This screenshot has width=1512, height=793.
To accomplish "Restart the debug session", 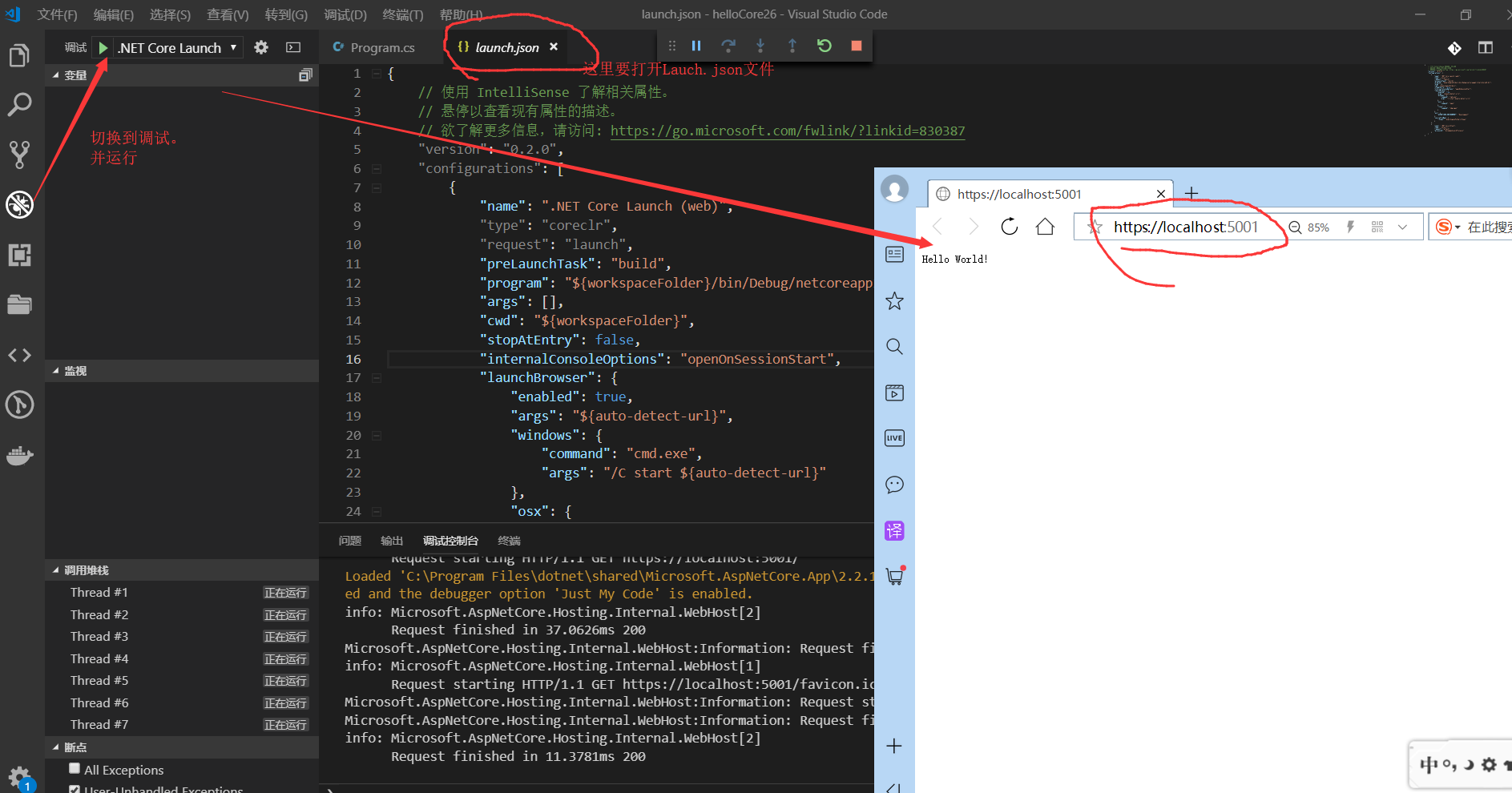I will [x=825, y=46].
